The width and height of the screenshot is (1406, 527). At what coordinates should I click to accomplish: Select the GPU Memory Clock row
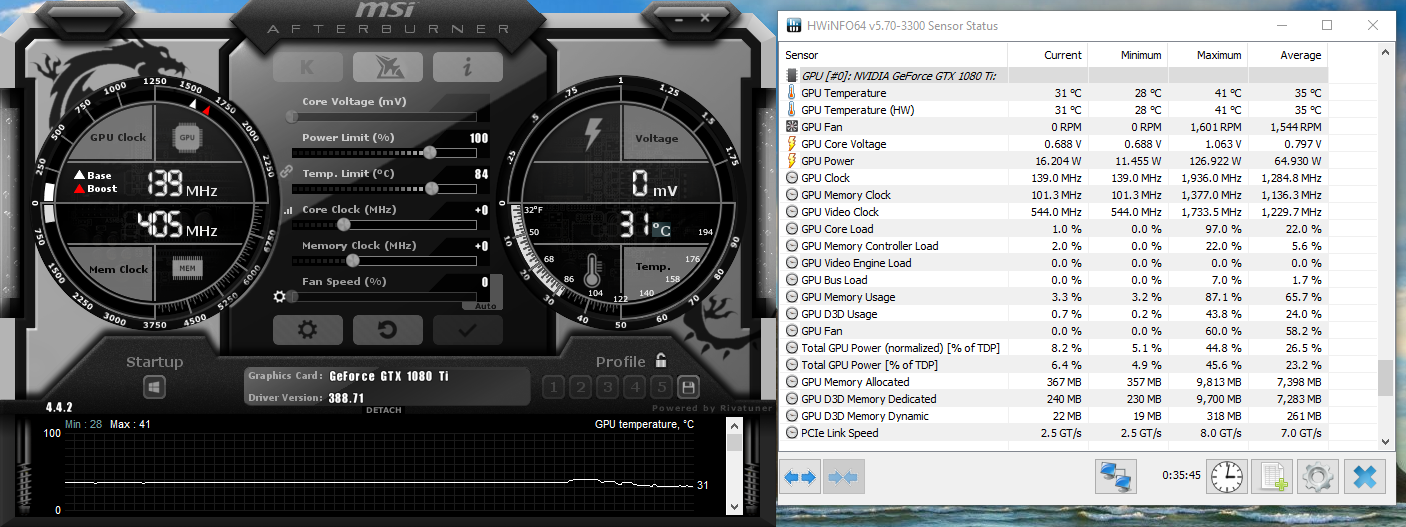(x=1054, y=195)
